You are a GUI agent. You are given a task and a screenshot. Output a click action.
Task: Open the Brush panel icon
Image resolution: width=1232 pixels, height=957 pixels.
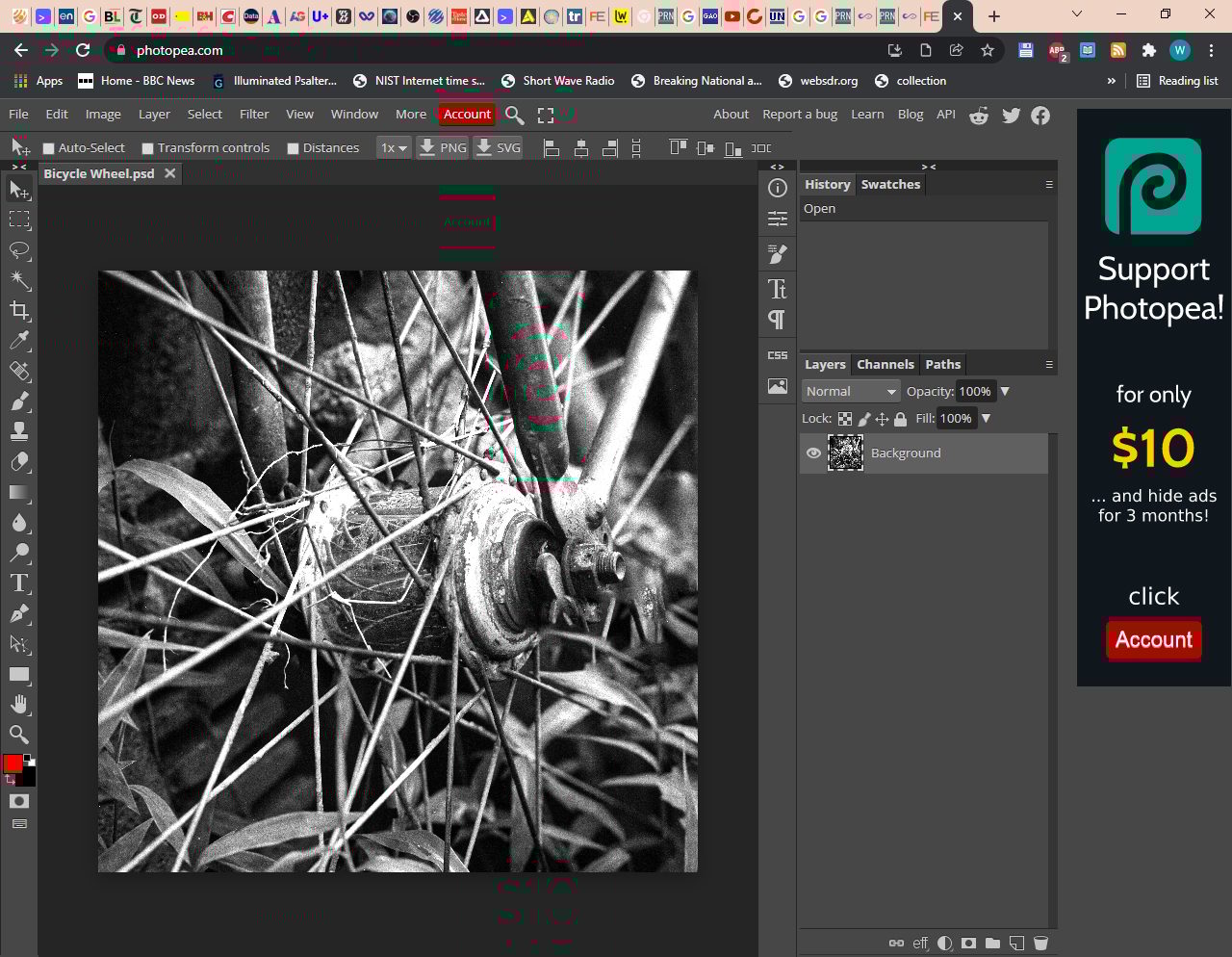[778, 254]
